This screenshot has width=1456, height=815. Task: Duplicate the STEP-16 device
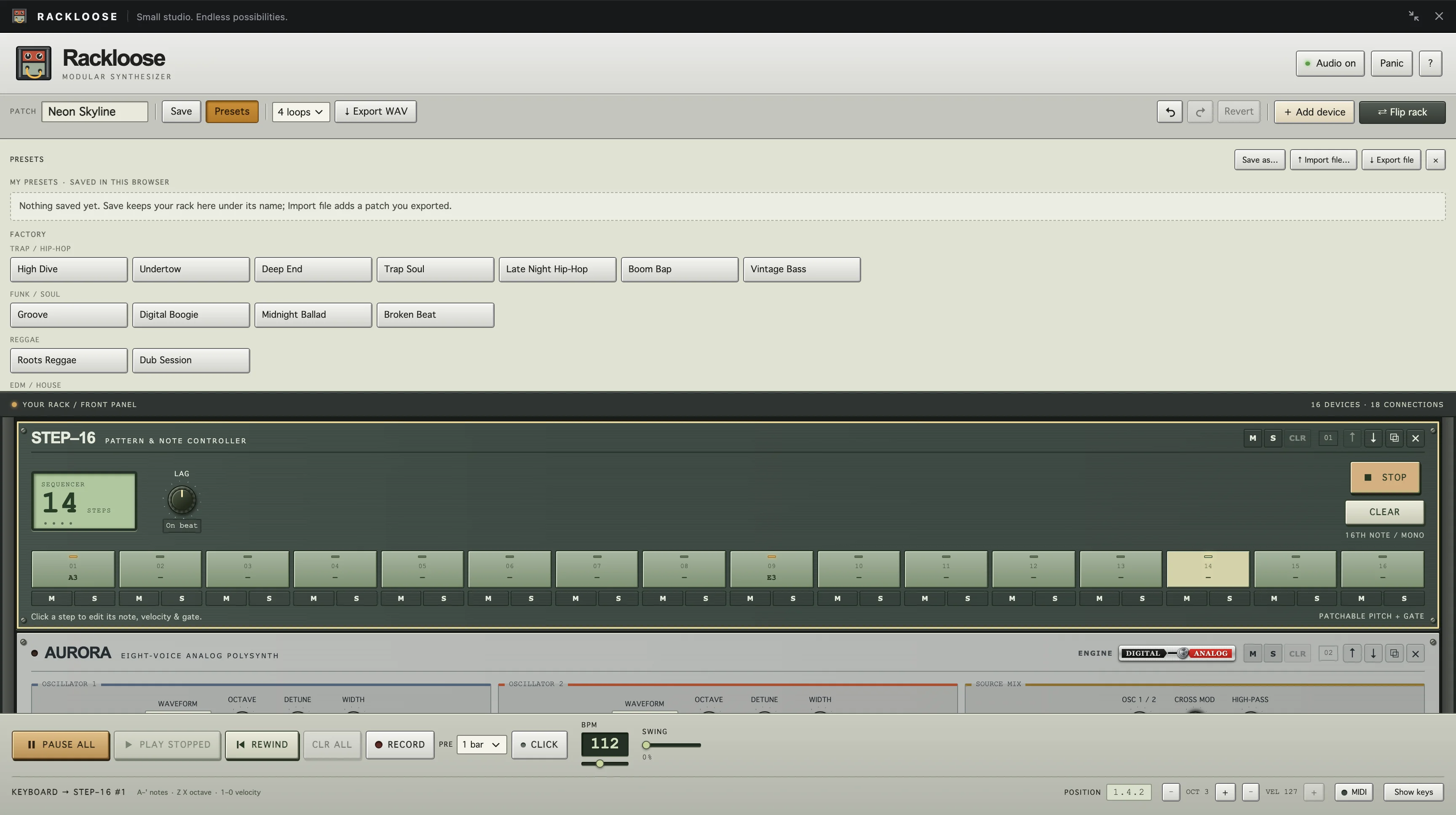point(1394,438)
